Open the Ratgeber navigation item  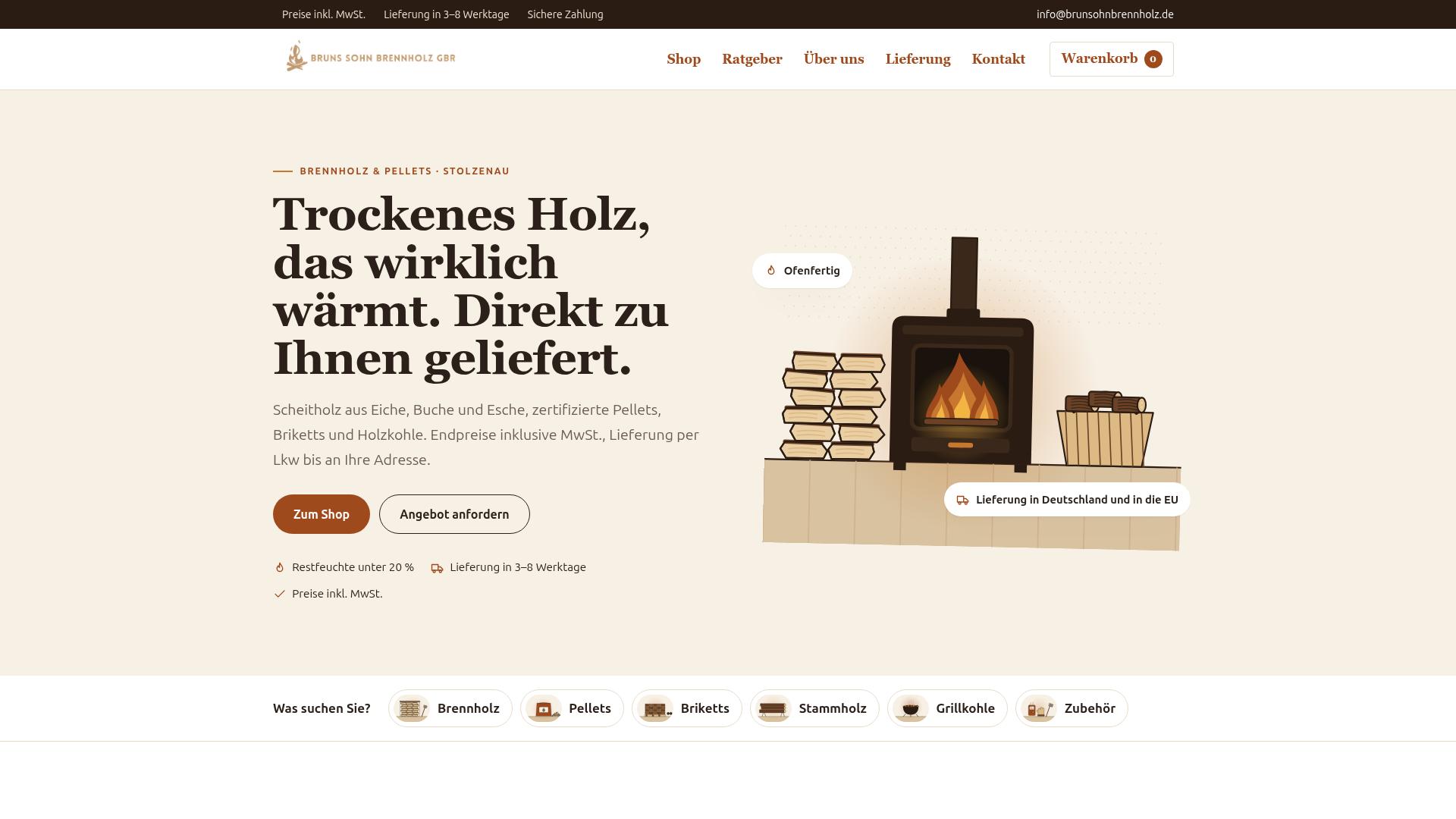click(752, 59)
